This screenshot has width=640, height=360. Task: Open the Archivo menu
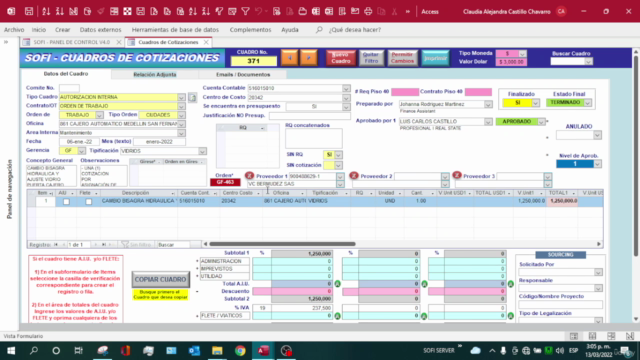pos(14,30)
